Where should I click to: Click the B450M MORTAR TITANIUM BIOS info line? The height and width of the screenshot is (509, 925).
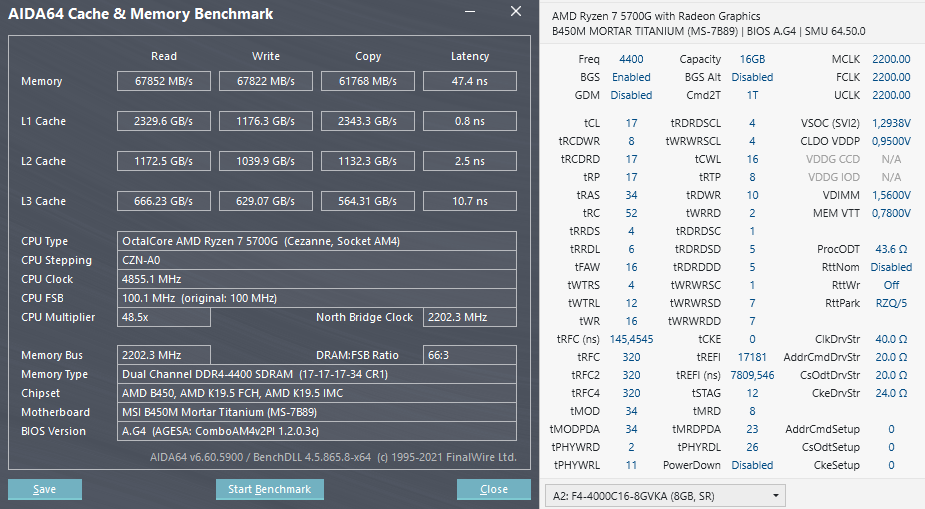click(708, 31)
